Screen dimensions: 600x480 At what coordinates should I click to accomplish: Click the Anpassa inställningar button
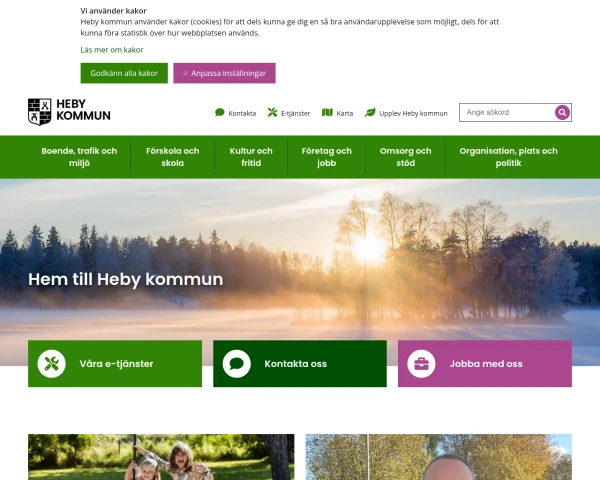pos(224,73)
